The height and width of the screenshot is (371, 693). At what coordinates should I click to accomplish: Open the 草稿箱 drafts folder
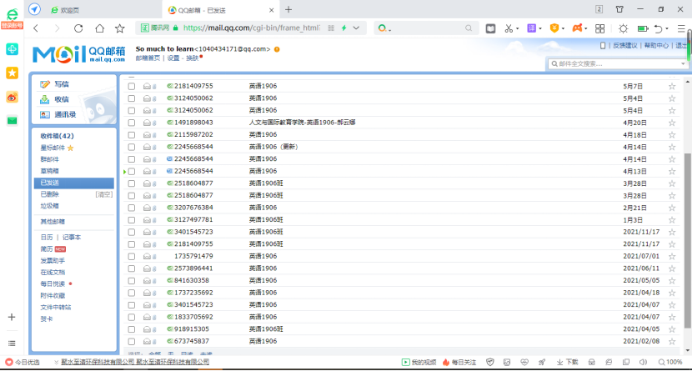(x=50, y=171)
